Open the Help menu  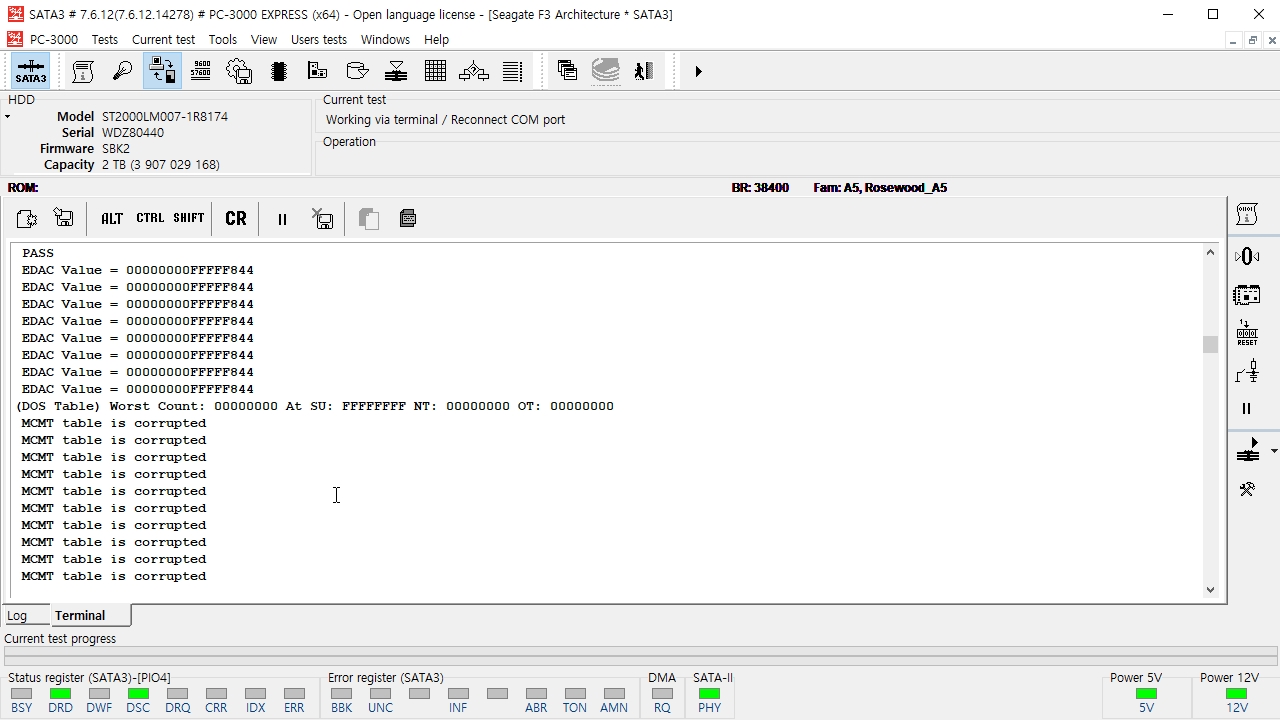[436, 40]
